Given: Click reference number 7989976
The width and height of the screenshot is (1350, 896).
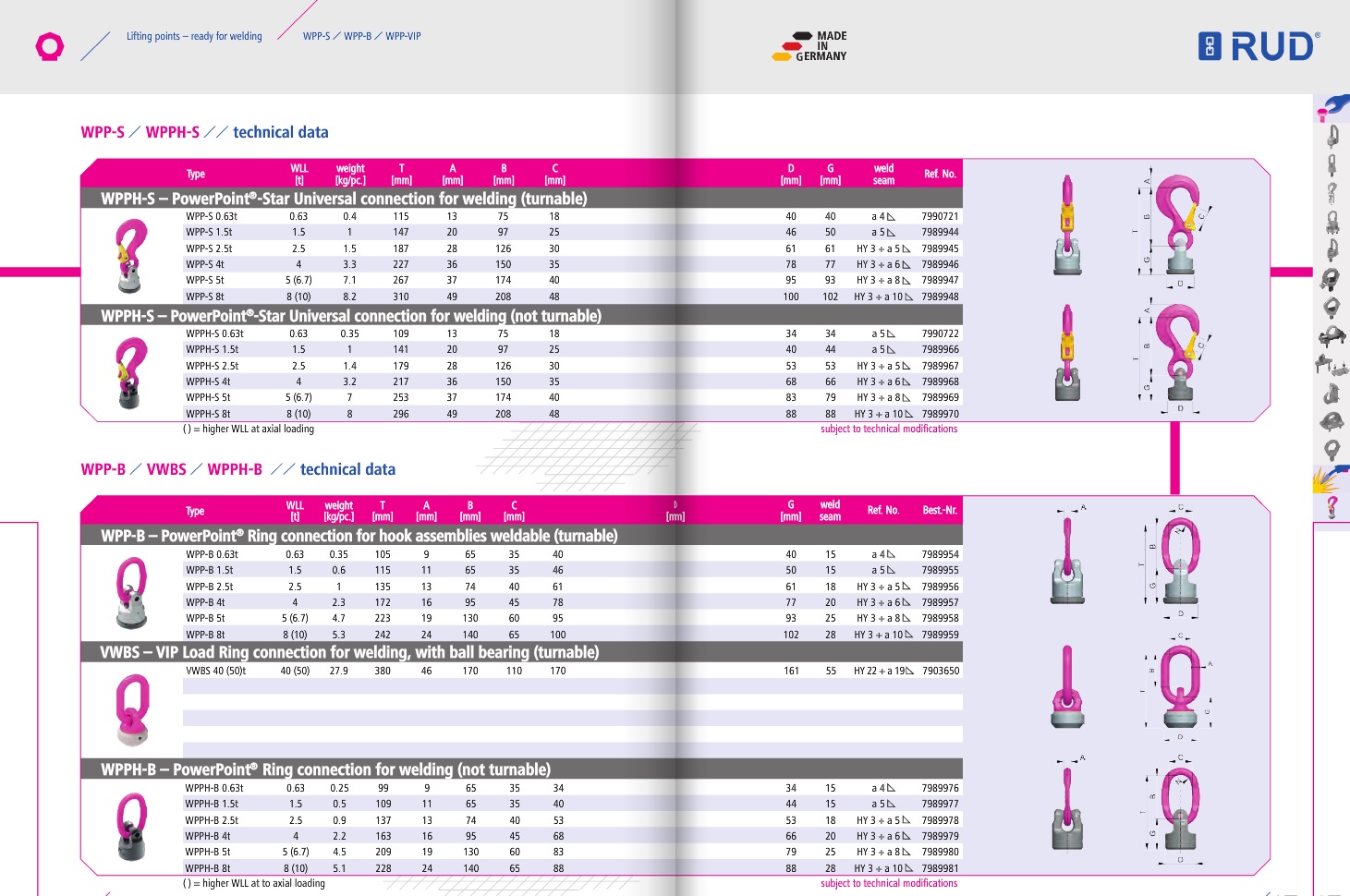Looking at the screenshot, I should coord(940,788).
